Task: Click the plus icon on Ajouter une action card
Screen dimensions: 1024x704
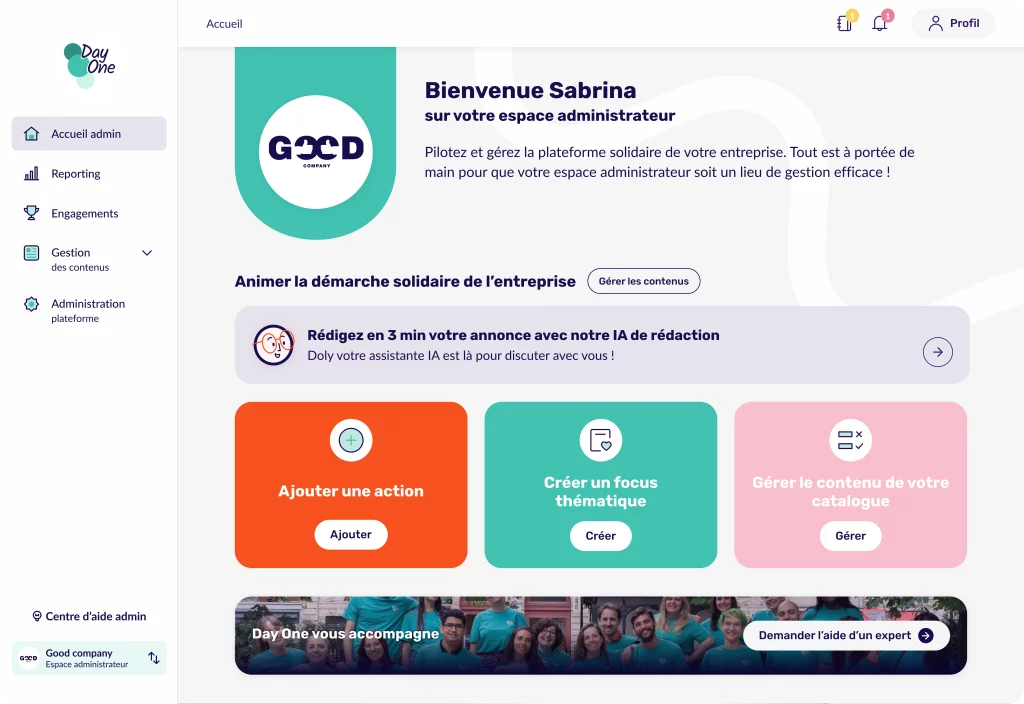Action: pos(351,440)
